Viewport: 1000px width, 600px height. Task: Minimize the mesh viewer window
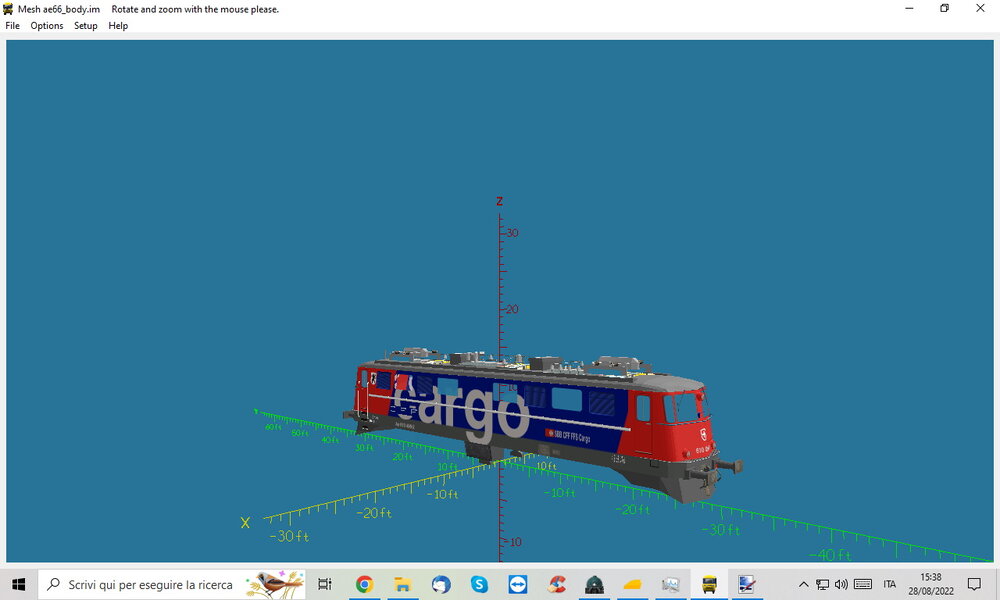[x=909, y=8]
